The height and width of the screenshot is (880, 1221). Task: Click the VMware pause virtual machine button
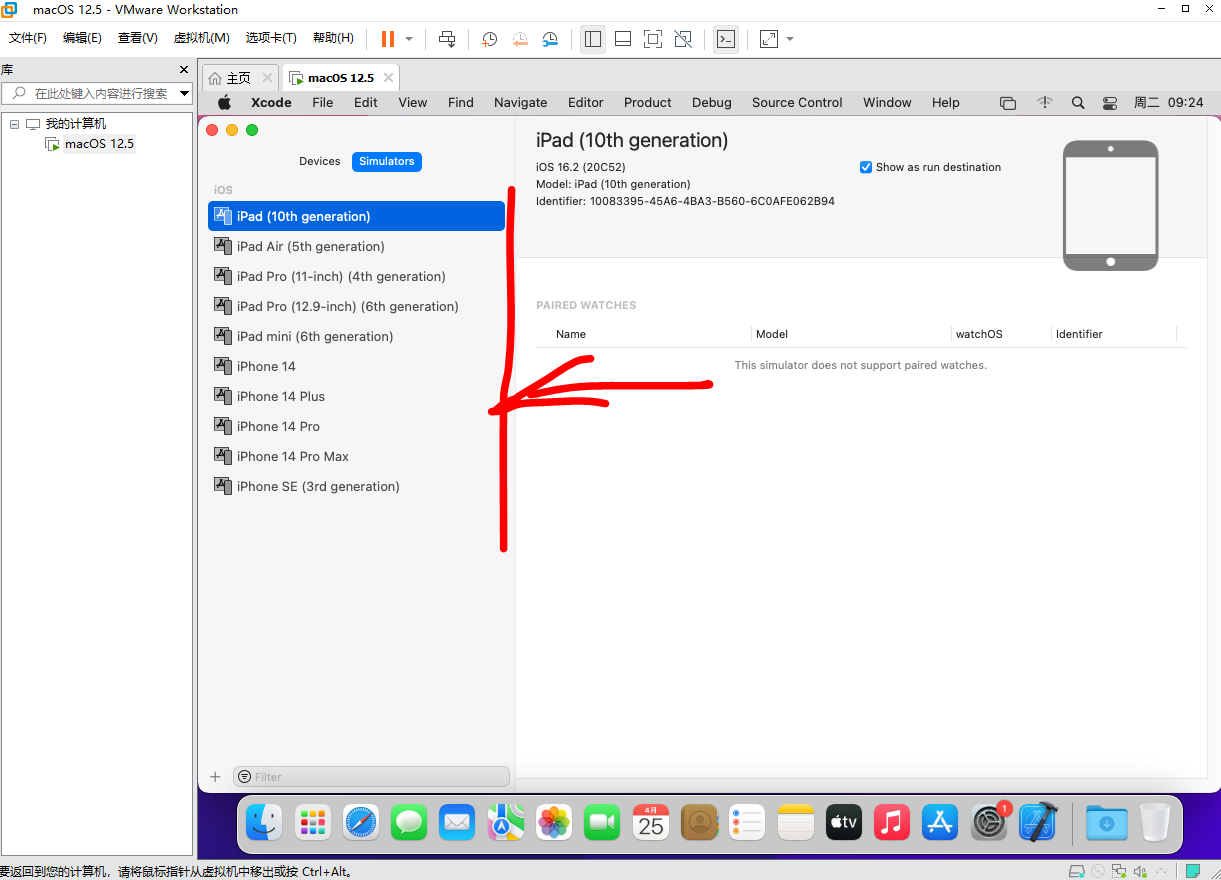(x=387, y=39)
